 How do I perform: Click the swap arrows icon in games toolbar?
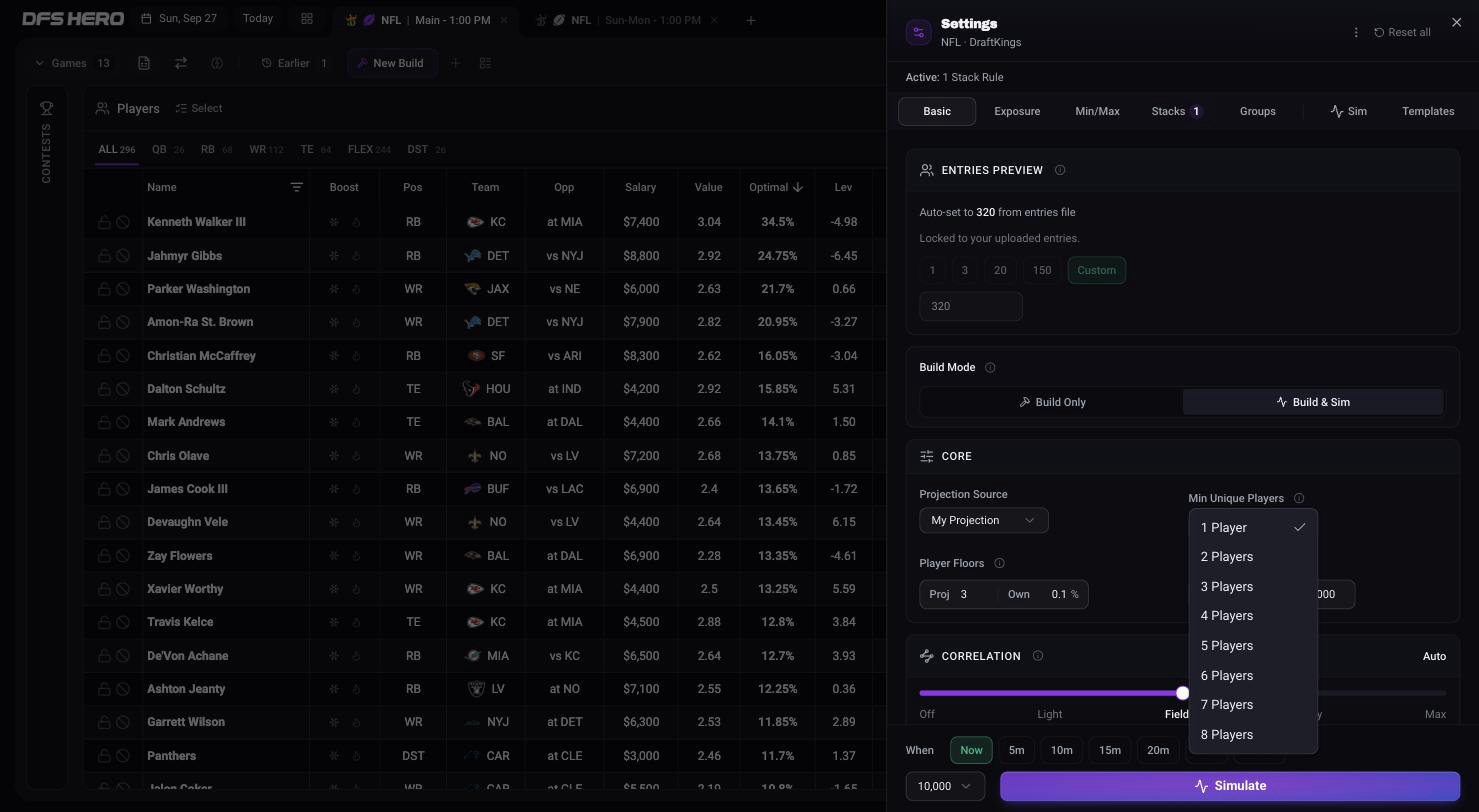pyautogui.click(x=181, y=63)
